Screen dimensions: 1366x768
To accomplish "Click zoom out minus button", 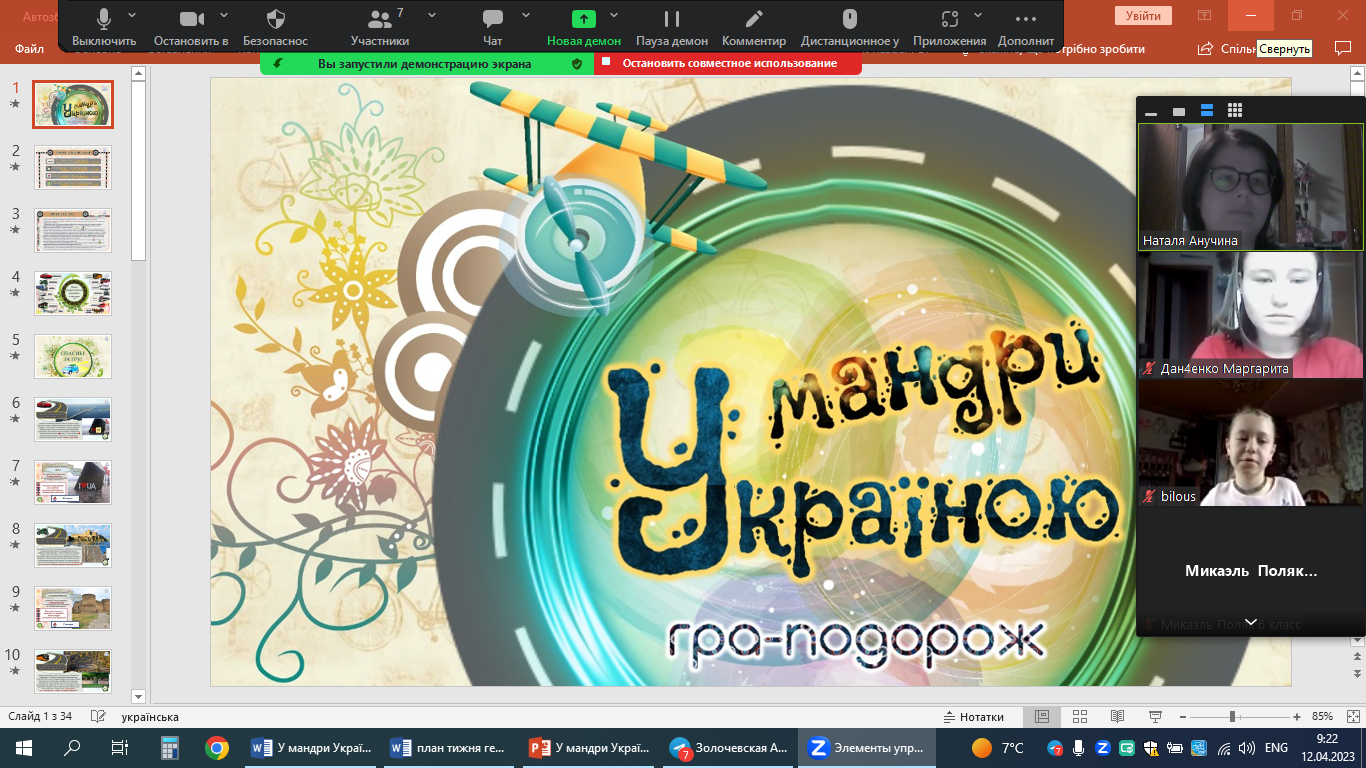I will click(x=1185, y=717).
